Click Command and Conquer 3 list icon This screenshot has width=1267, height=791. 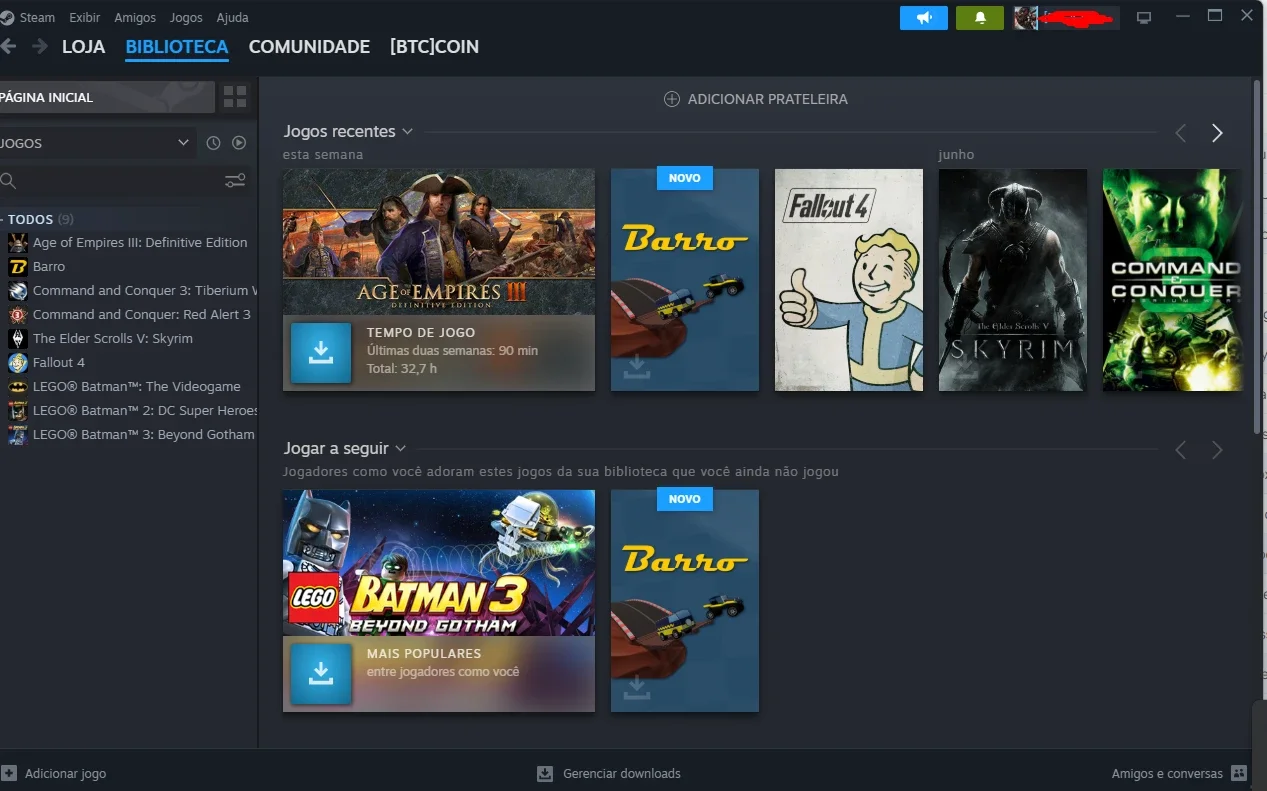click(x=17, y=290)
